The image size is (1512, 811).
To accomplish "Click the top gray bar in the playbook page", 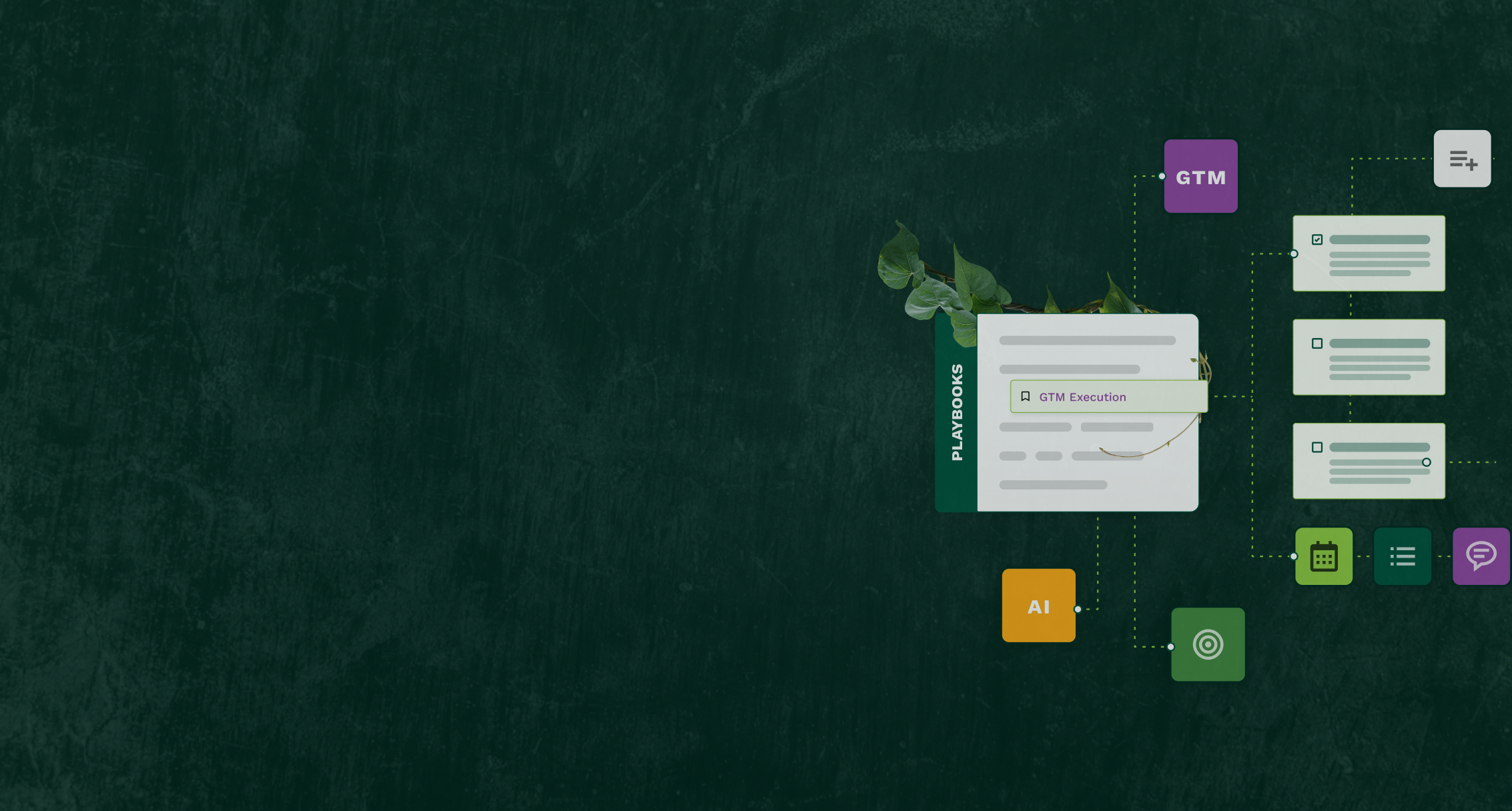I will [1087, 341].
